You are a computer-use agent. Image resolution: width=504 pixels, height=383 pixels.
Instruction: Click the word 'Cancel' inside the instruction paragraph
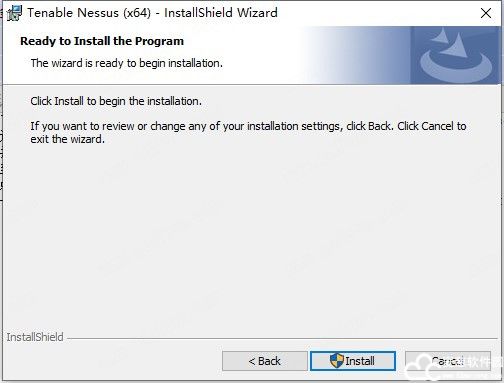click(x=438, y=126)
